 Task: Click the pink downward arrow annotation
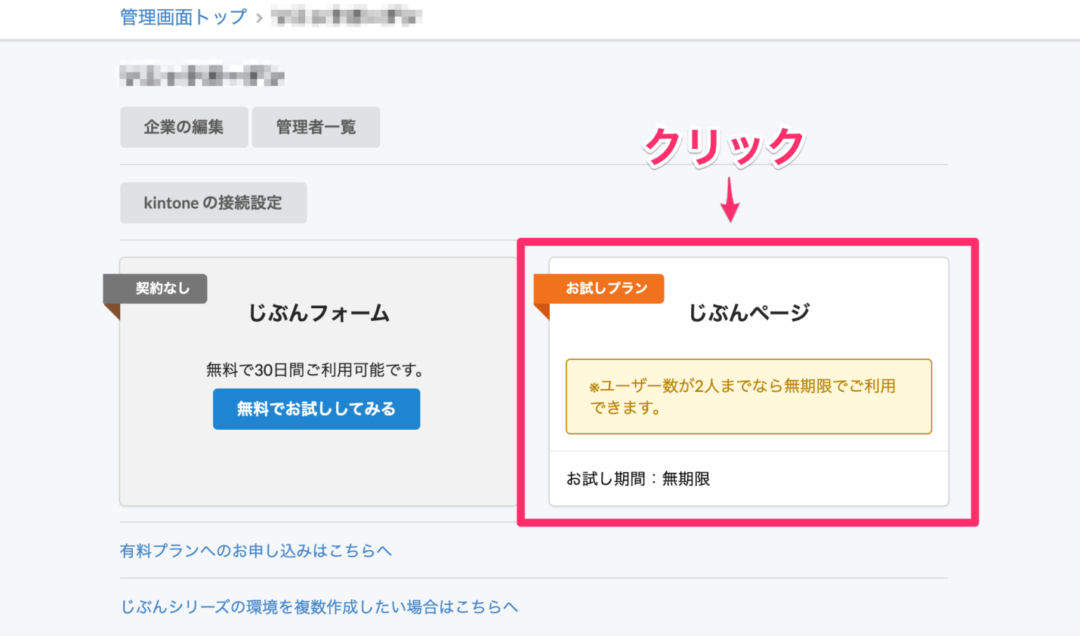pos(730,207)
